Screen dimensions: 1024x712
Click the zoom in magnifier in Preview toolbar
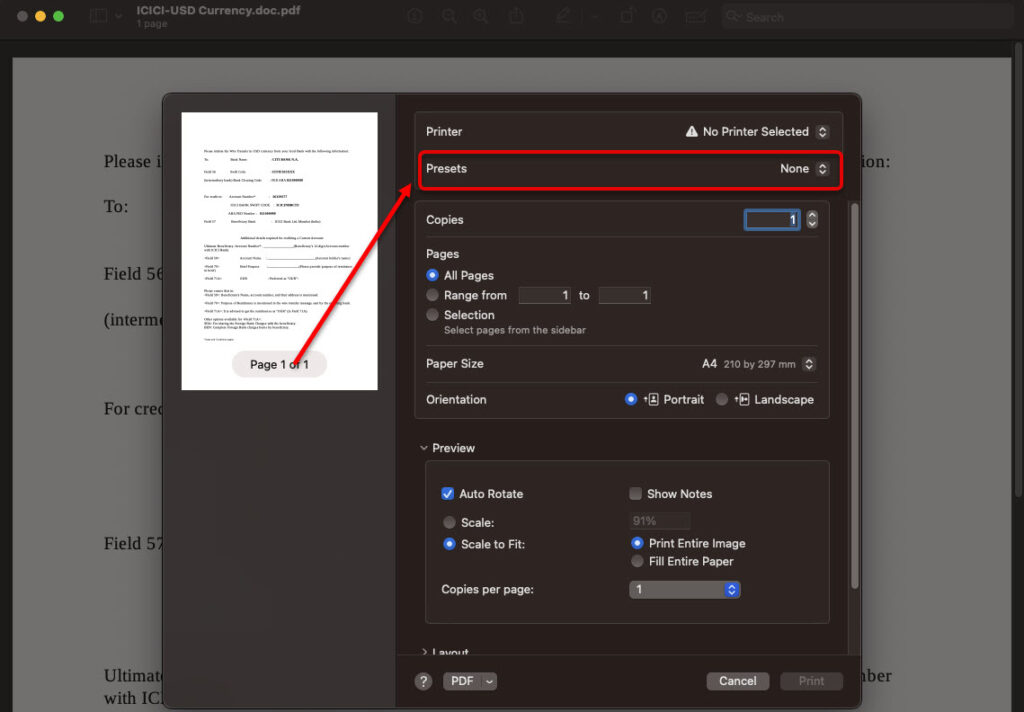click(481, 16)
